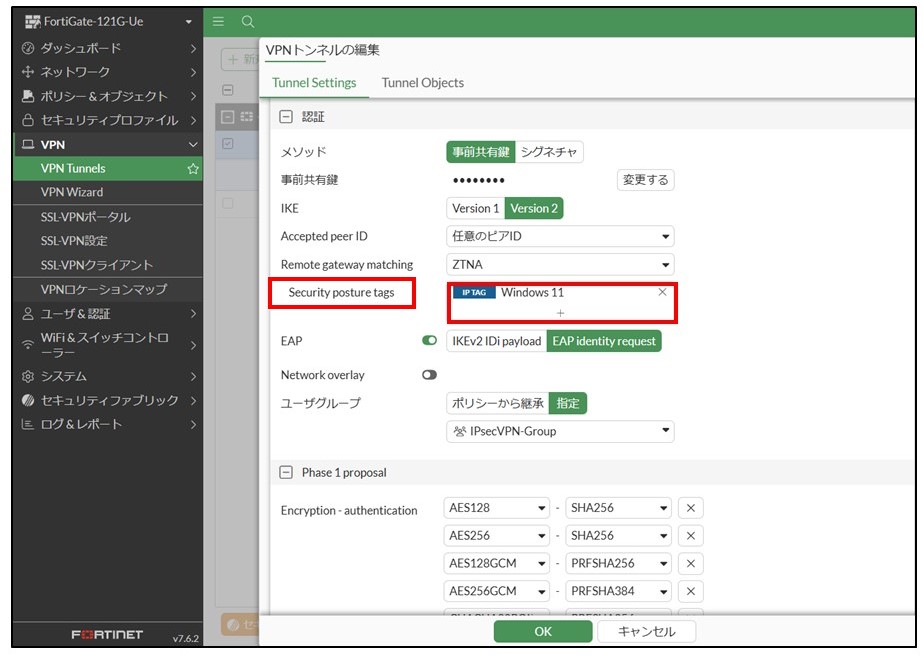Delete the AES128 SHA256 proposal row
This screenshot has height=656, width=923.
point(690,508)
